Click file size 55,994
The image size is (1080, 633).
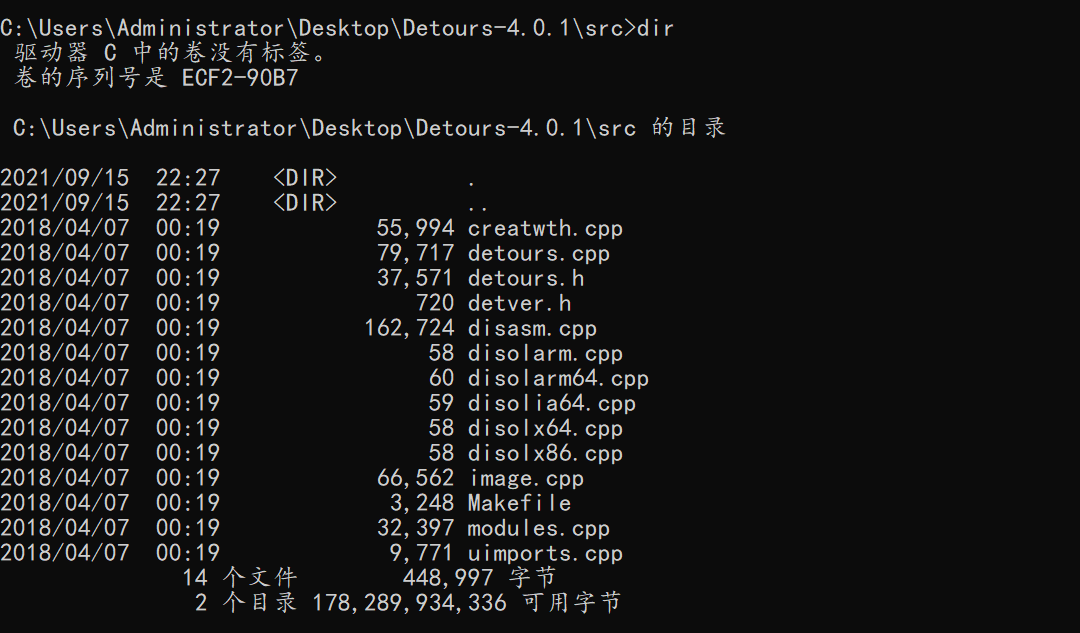click(x=415, y=229)
